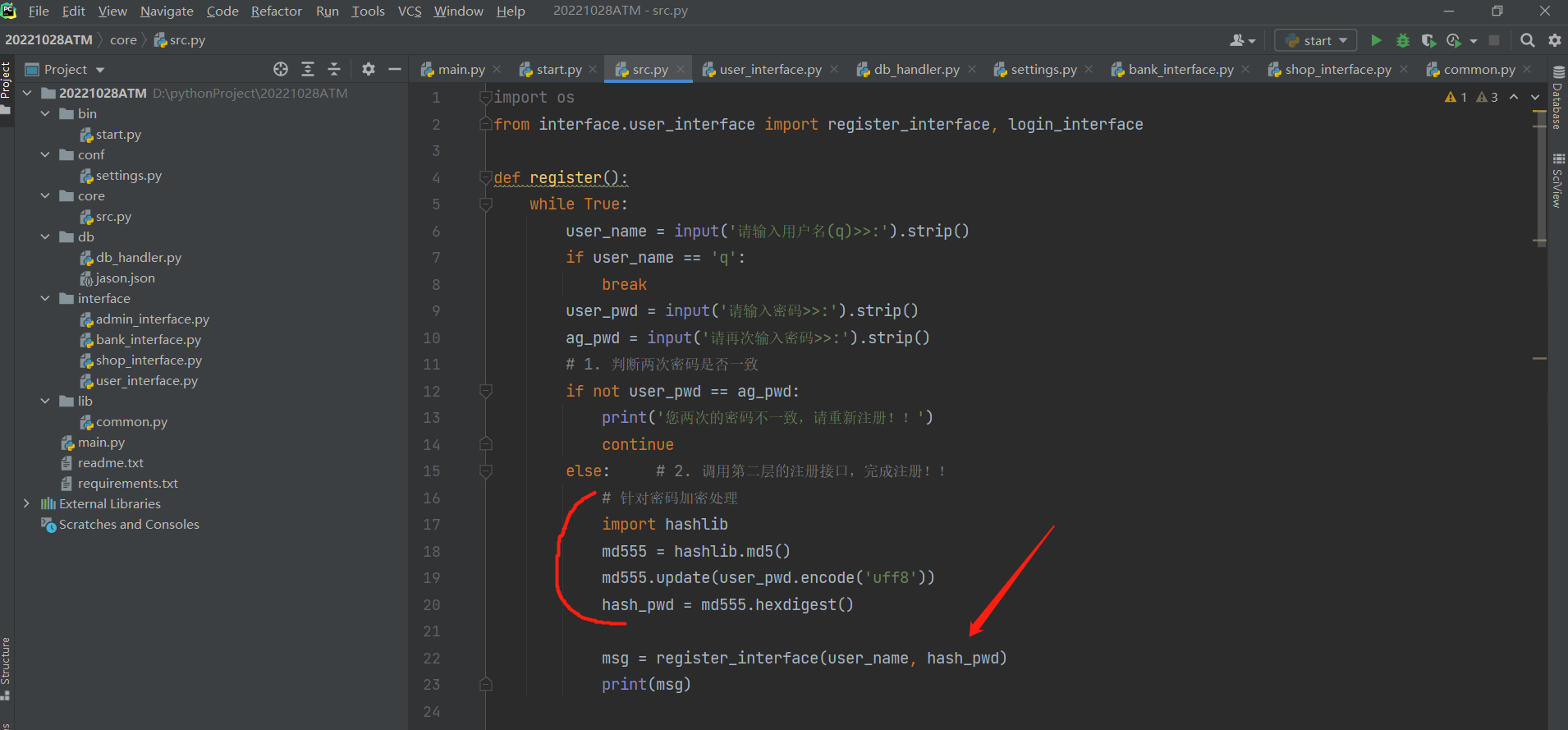
Task: Open IDE settings gear in top bar
Action: (x=1554, y=40)
